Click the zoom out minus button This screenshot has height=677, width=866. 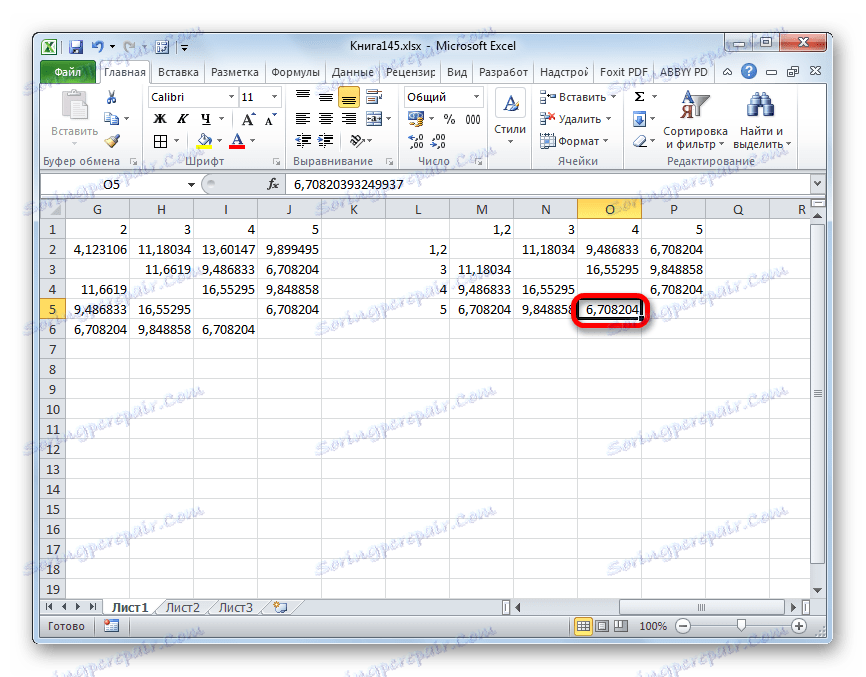pos(683,626)
